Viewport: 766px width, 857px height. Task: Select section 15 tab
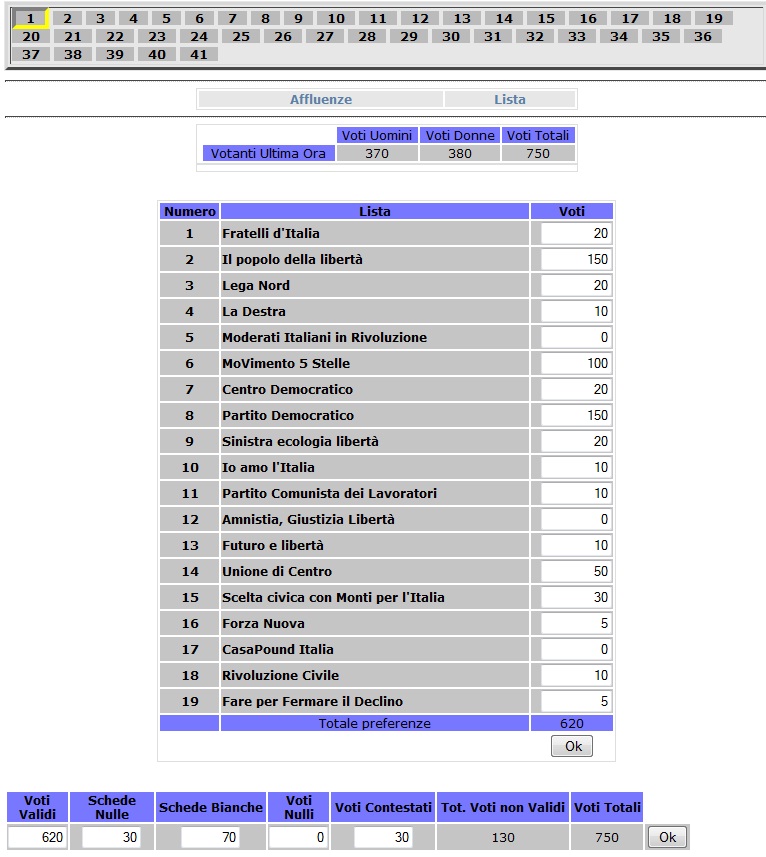pyautogui.click(x=546, y=19)
